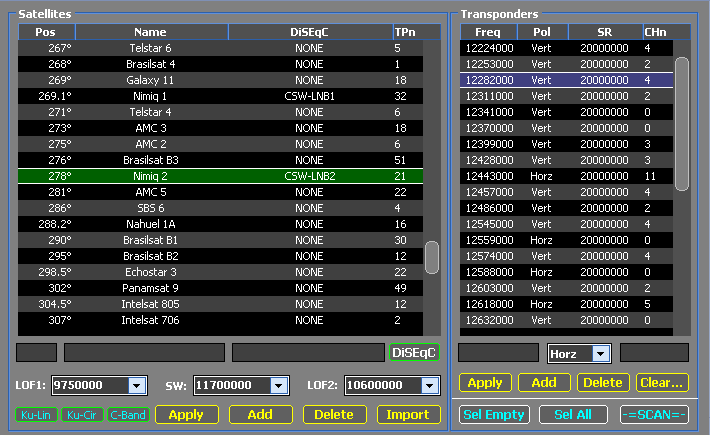Select the C-Band LNB preset
Image resolution: width=710 pixels, height=436 pixels.
click(x=129, y=415)
